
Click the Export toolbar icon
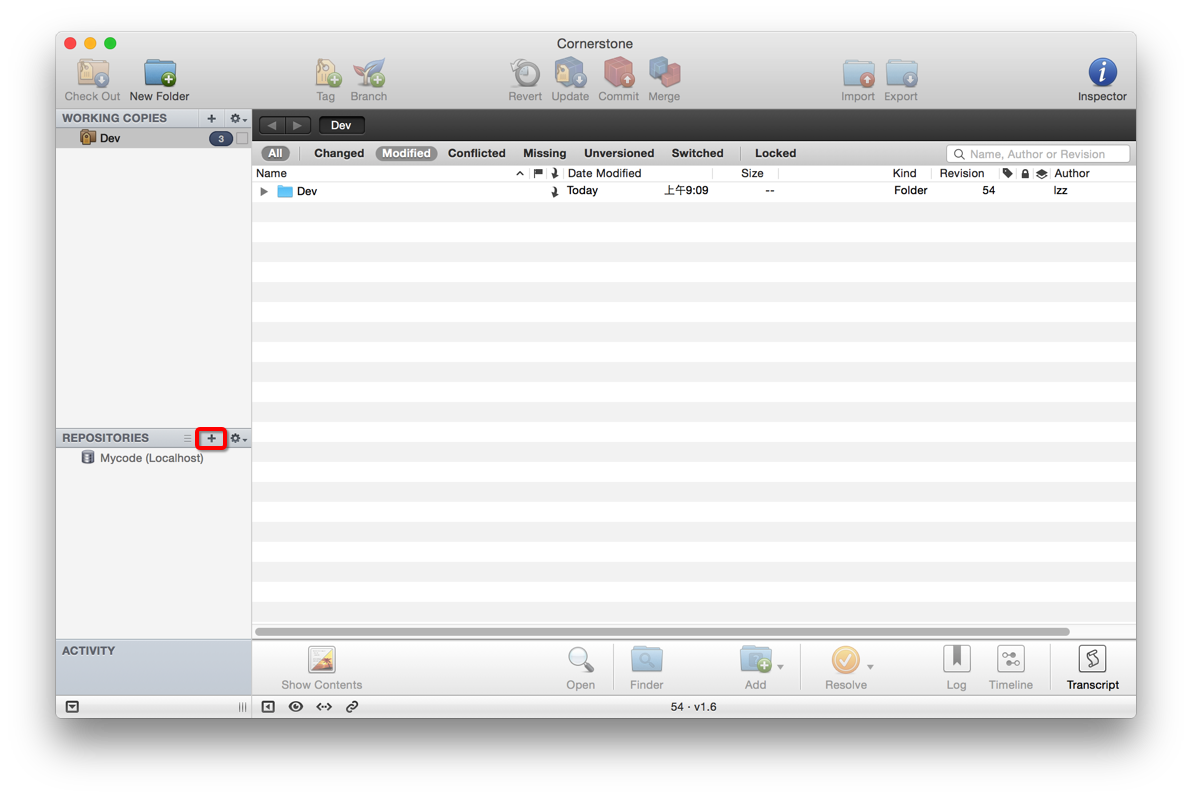(901, 74)
